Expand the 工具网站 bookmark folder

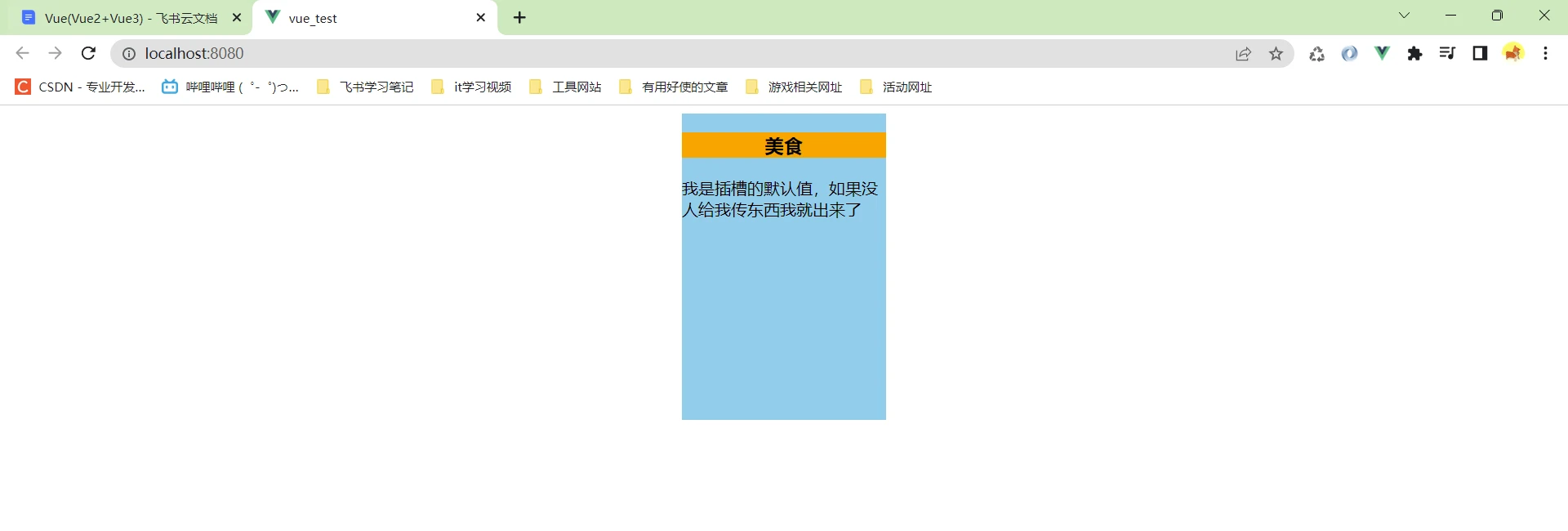565,87
